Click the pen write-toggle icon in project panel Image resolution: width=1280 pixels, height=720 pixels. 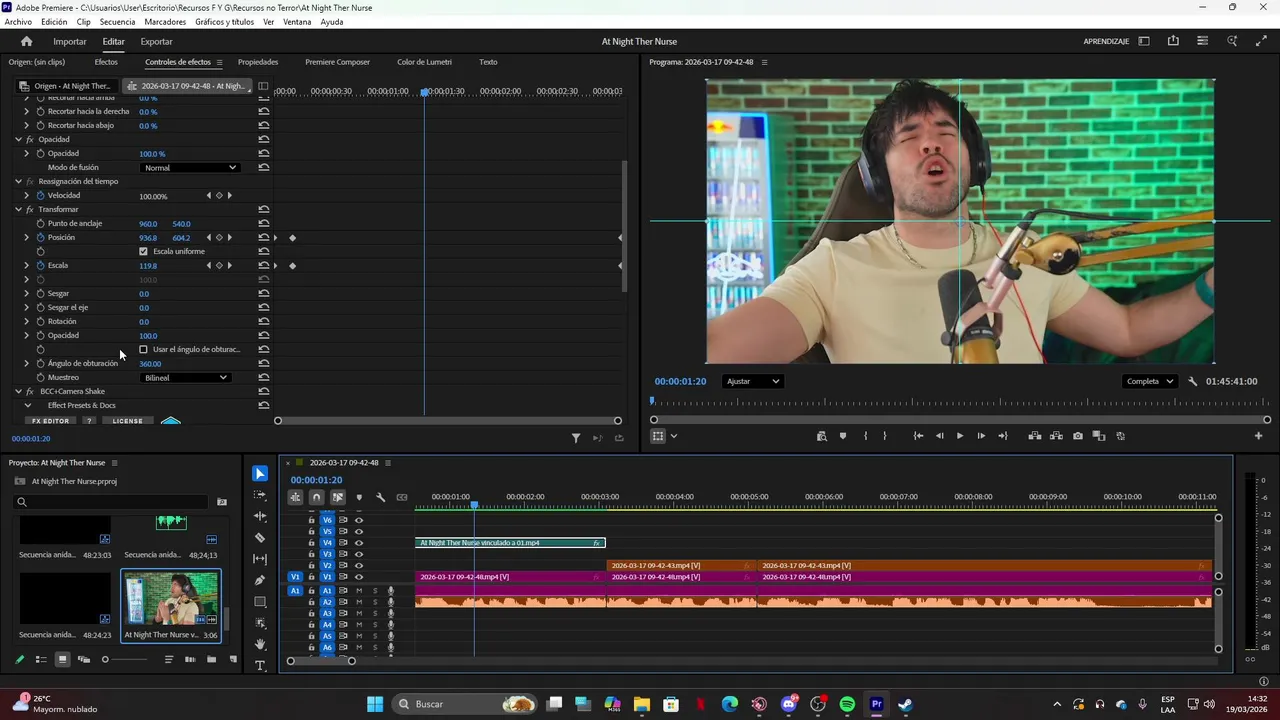(x=19, y=659)
